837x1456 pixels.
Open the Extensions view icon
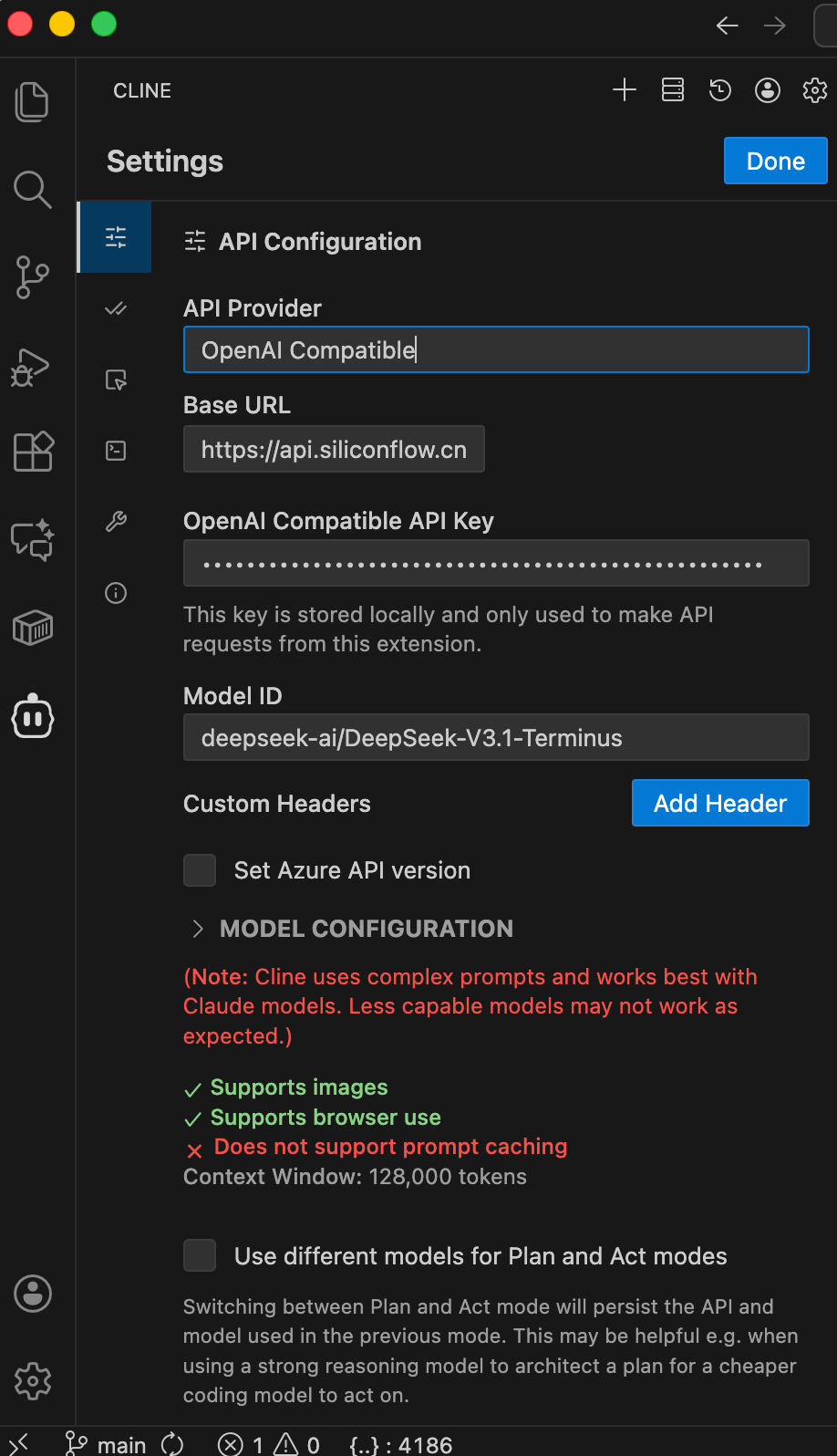pyautogui.click(x=33, y=452)
